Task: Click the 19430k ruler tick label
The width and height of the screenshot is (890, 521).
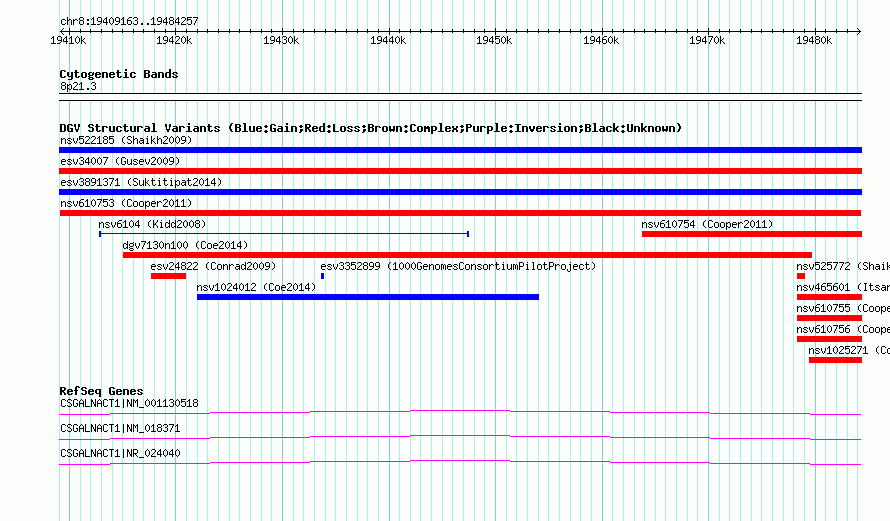Action: [281, 40]
